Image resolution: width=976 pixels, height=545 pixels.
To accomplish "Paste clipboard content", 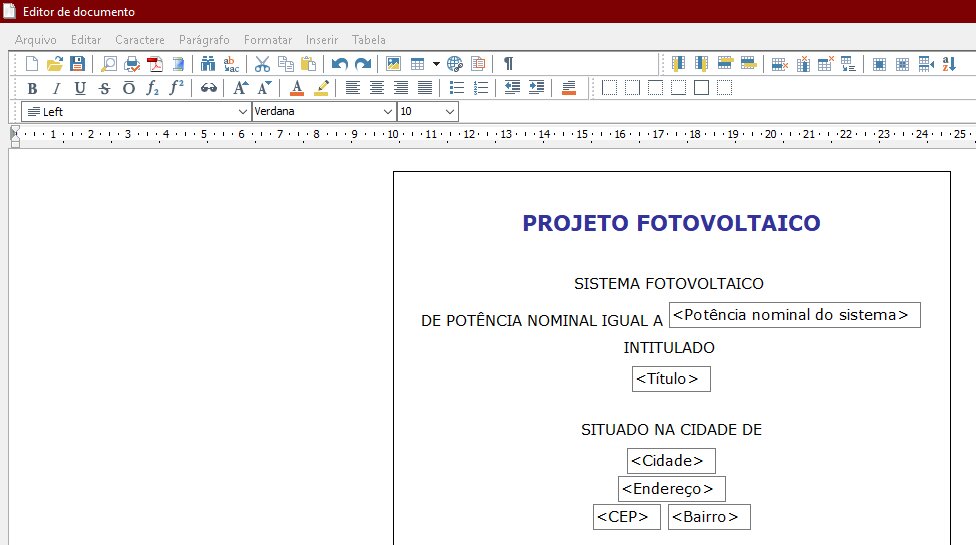I will click(x=309, y=63).
